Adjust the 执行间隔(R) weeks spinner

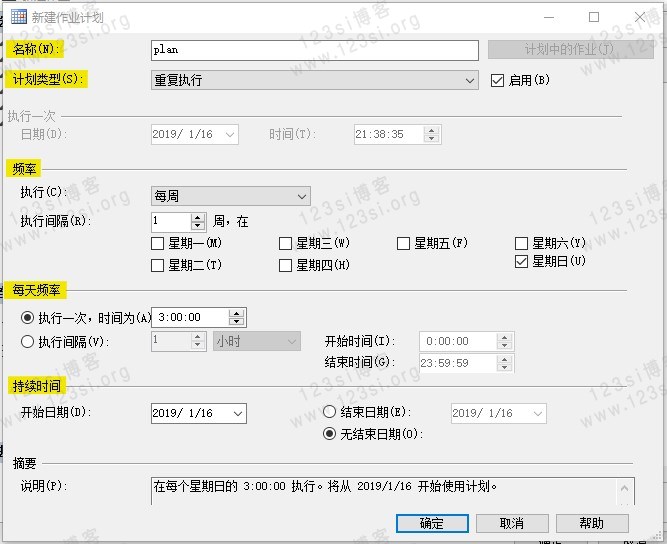[197, 222]
